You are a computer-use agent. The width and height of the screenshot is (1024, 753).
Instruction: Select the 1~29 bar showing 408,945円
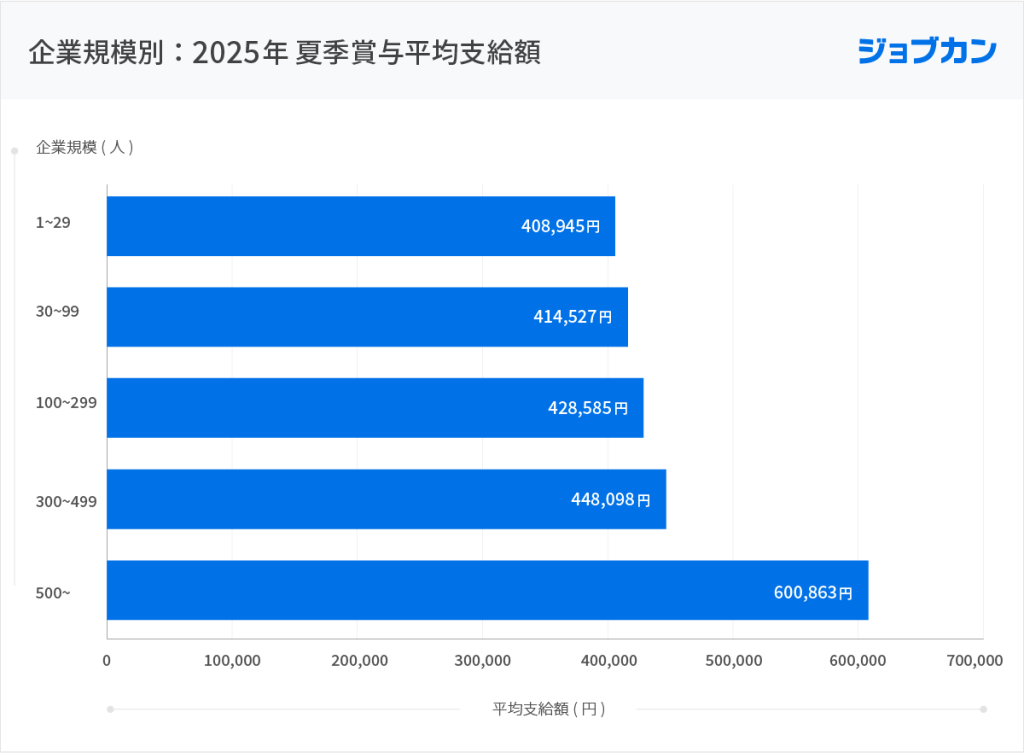(361, 226)
